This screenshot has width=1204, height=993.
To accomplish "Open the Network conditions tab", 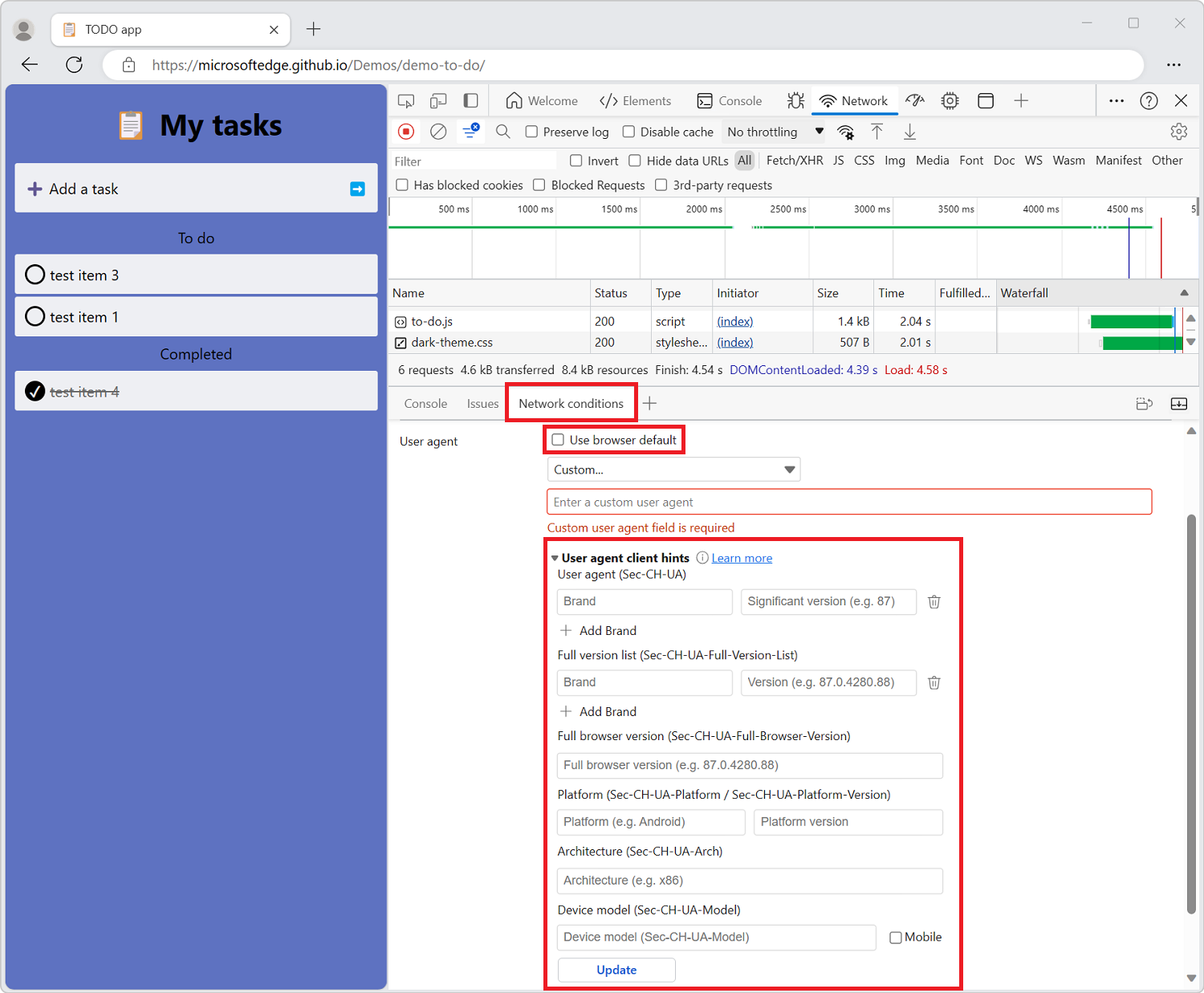I will click(x=571, y=403).
